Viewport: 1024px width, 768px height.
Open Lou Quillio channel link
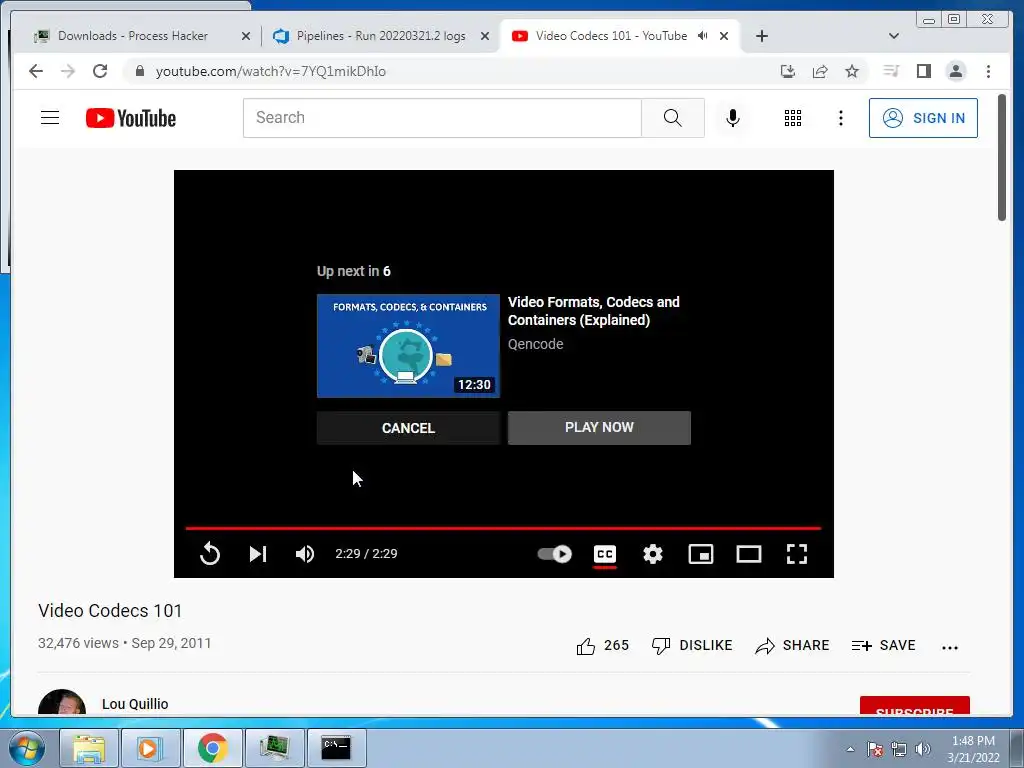(x=135, y=704)
